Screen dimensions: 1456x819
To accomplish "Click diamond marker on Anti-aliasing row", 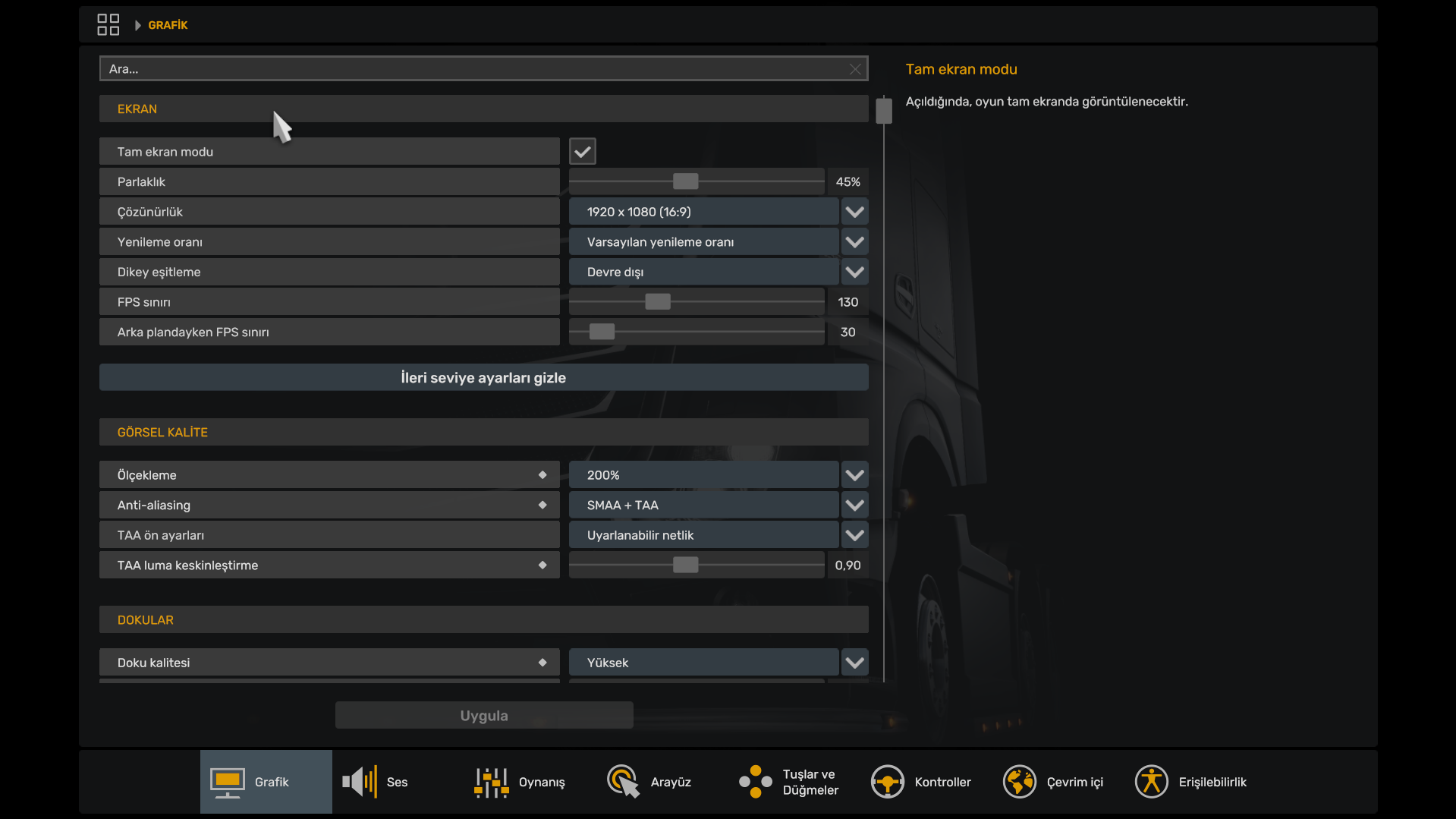I will [542, 505].
